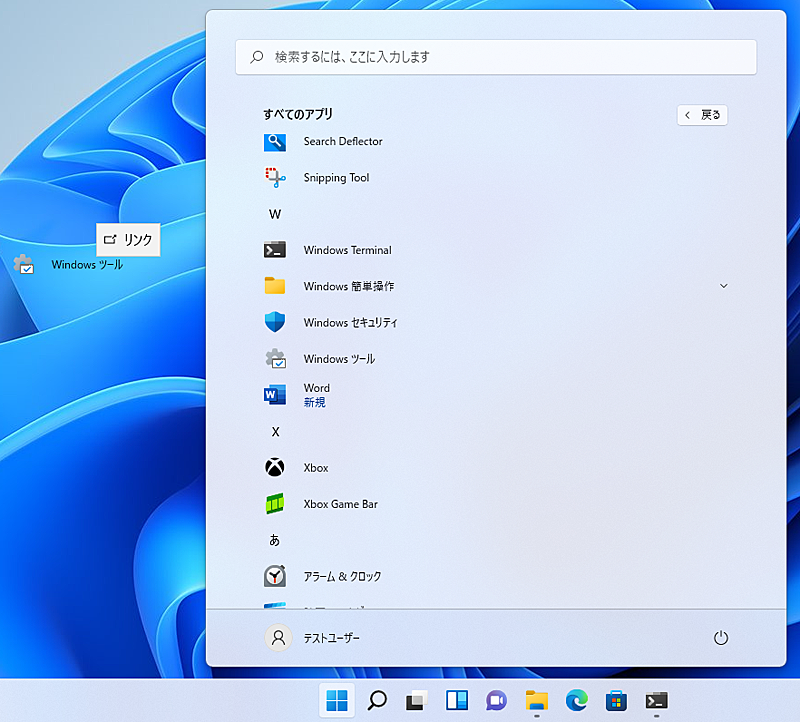Viewport: 800px width, 722px height.
Task: Open Task View on taskbar
Action: pyautogui.click(x=417, y=701)
